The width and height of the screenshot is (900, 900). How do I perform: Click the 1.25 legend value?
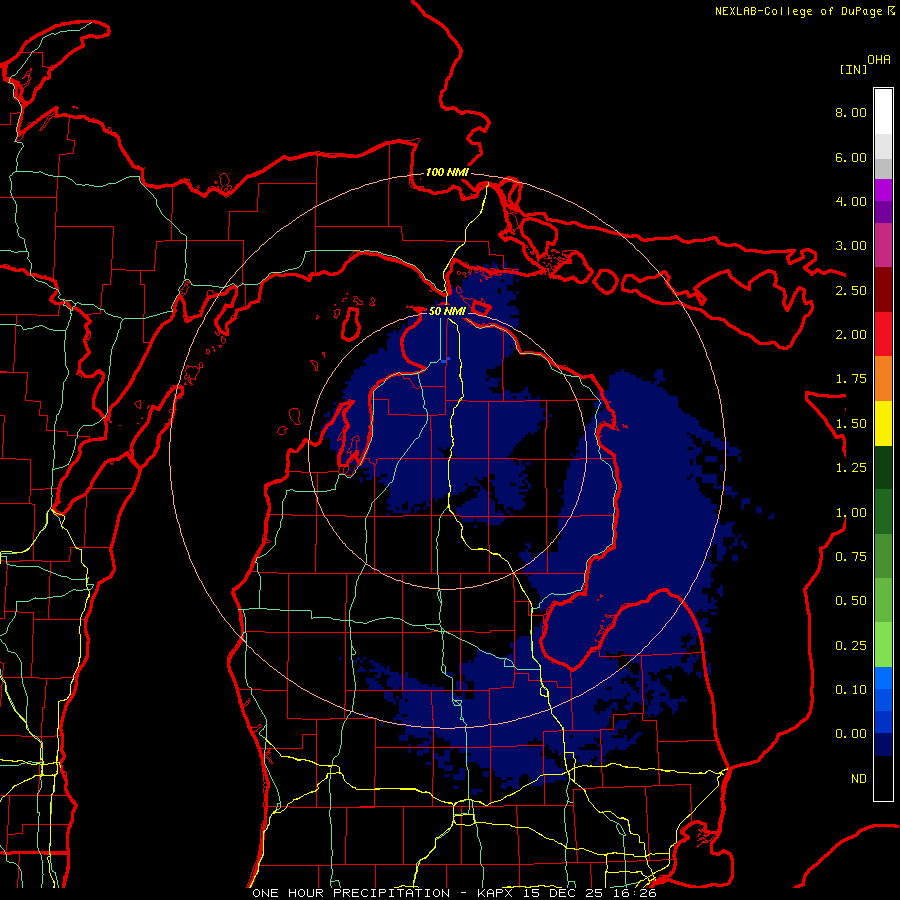[851, 468]
